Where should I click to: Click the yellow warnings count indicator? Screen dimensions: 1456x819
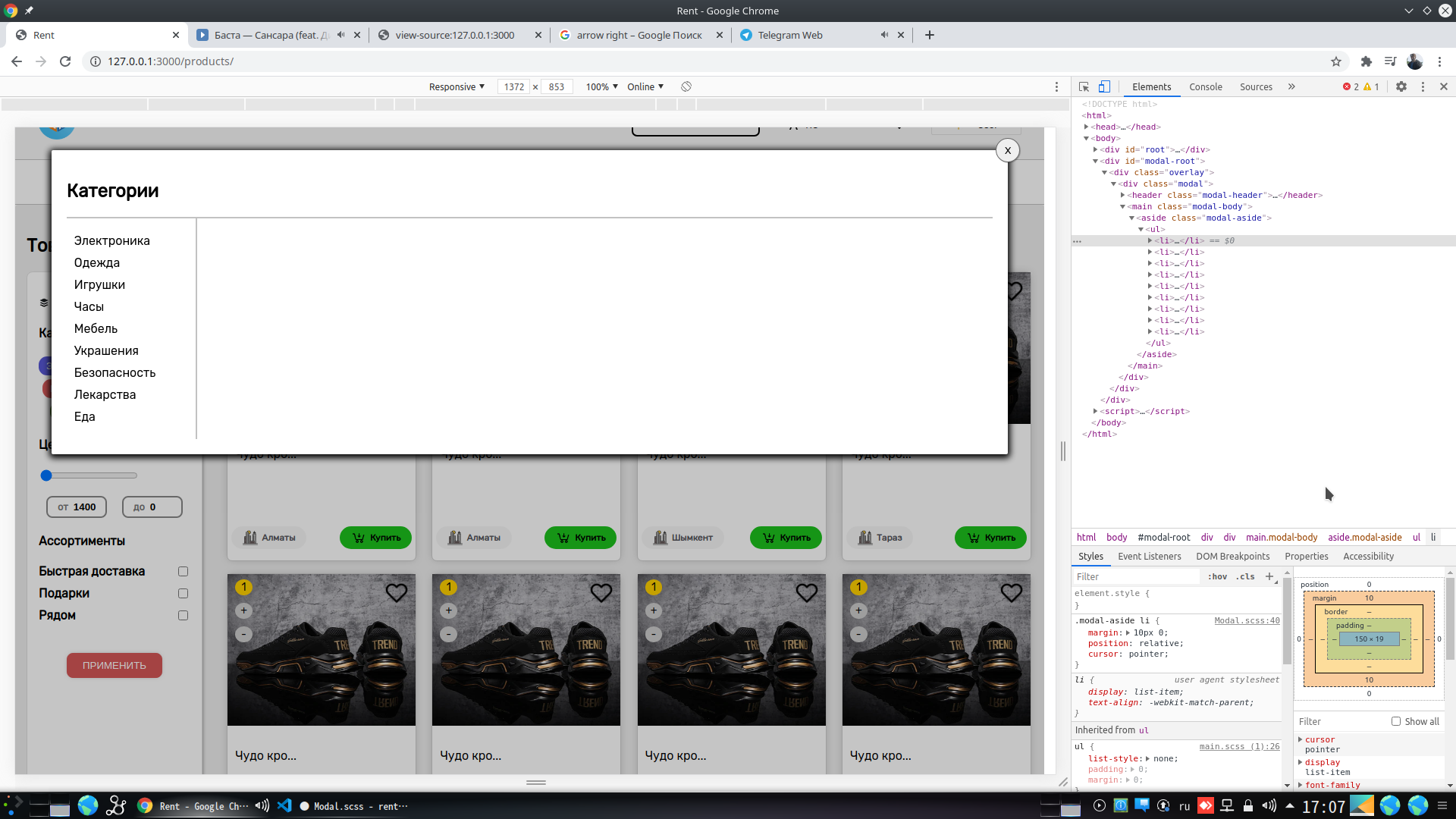(x=1371, y=86)
